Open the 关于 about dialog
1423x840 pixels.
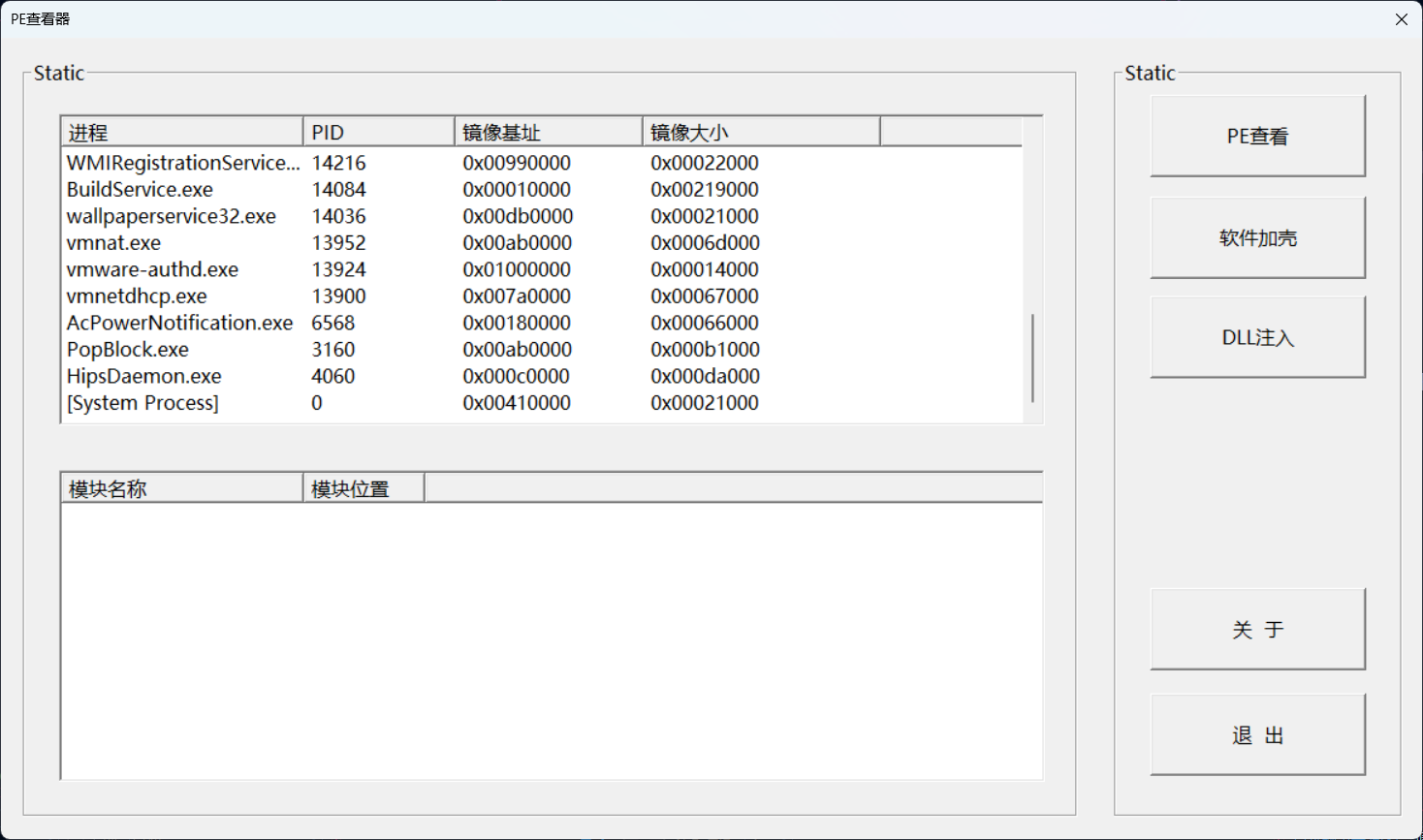pos(1257,630)
